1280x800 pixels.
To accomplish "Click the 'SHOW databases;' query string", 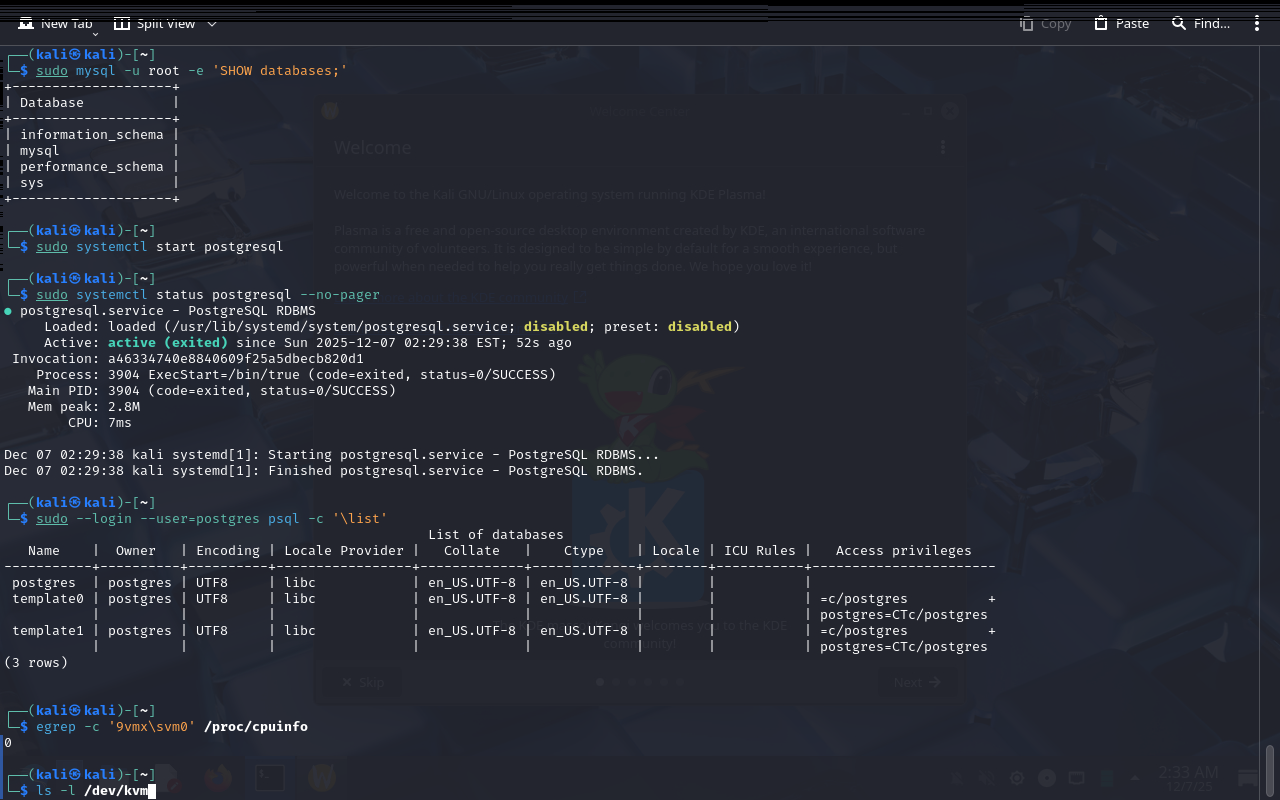I will point(279,71).
